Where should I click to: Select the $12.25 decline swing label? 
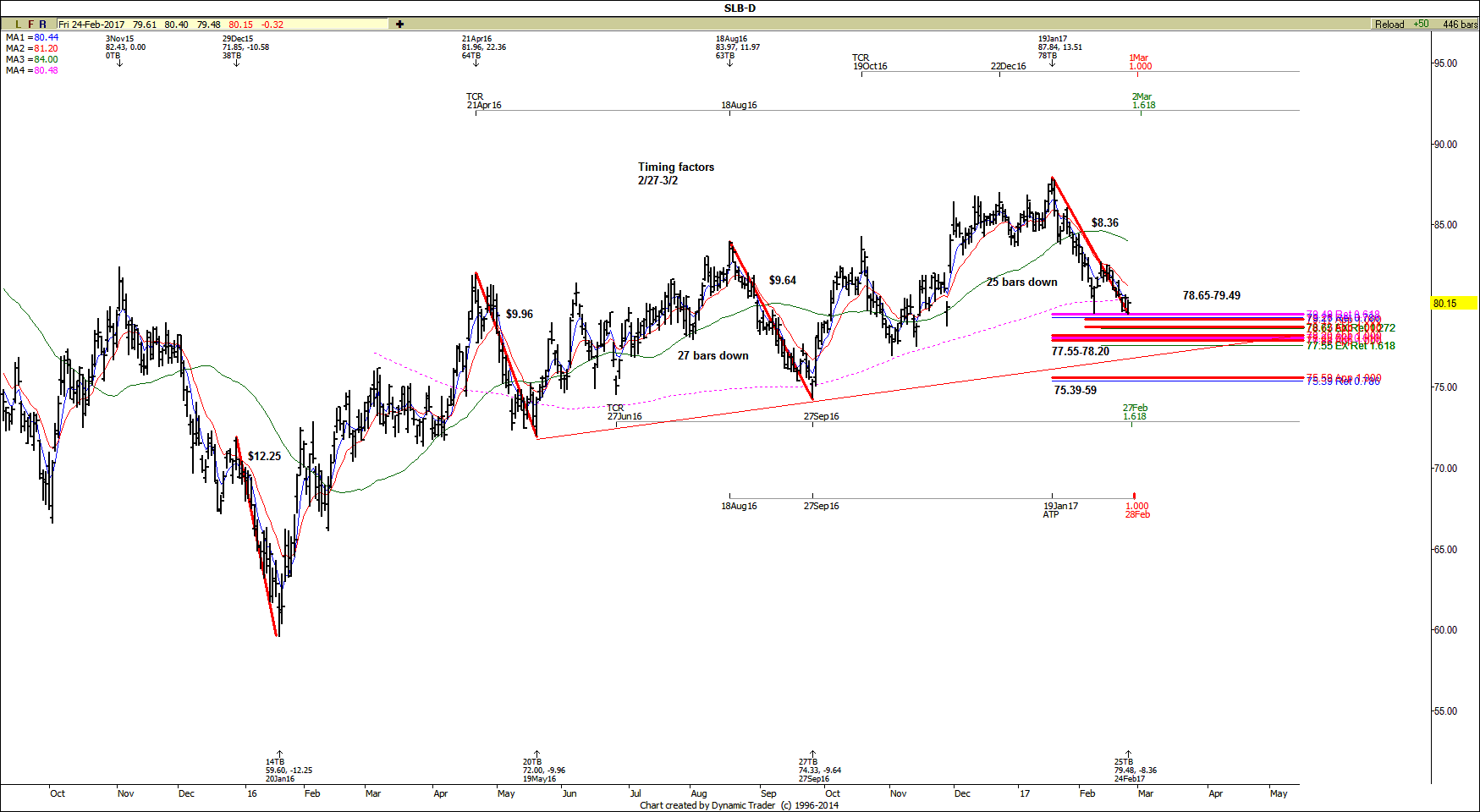tap(264, 456)
